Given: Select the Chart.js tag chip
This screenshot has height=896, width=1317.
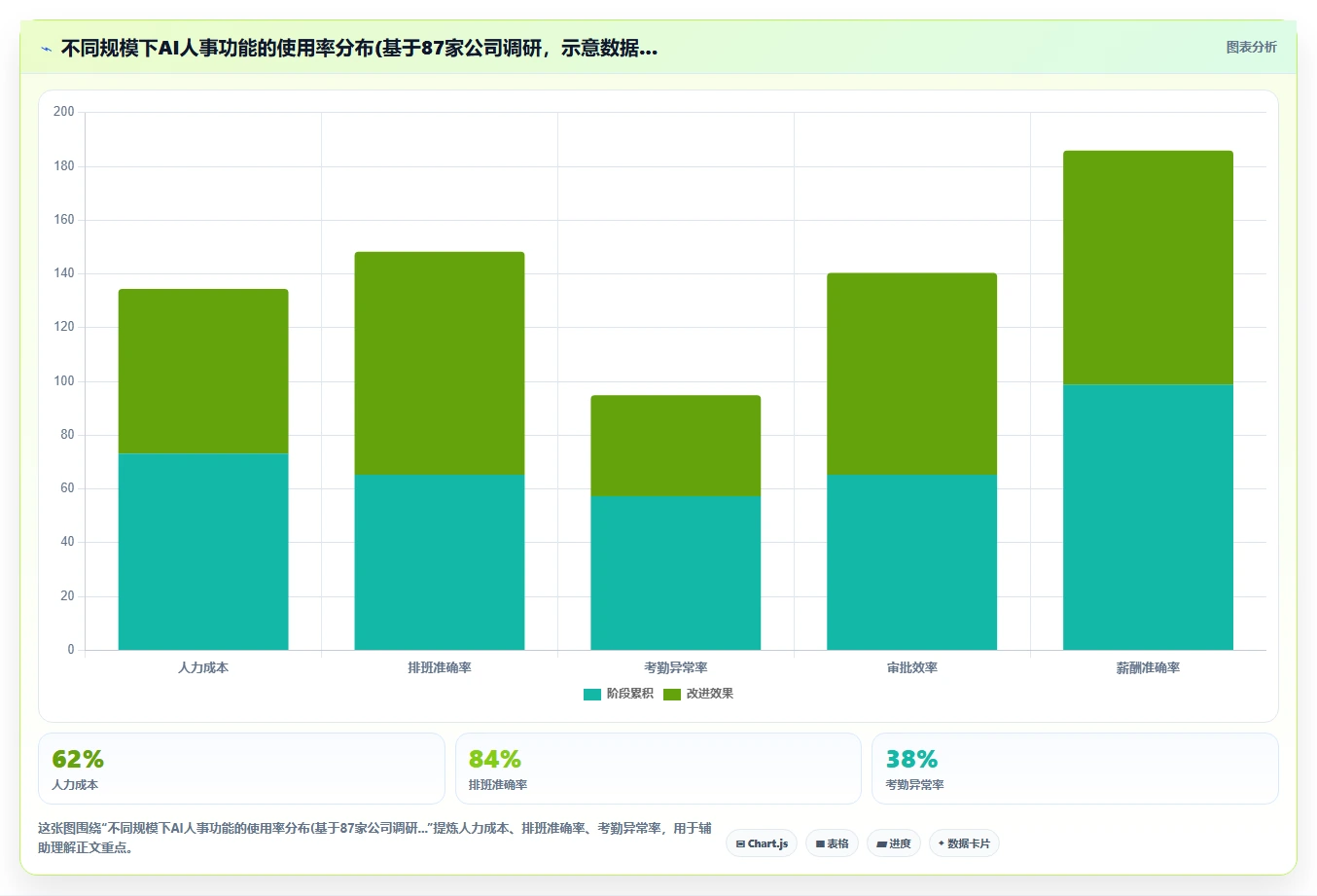Looking at the screenshot, I should (x=762, y=843).
